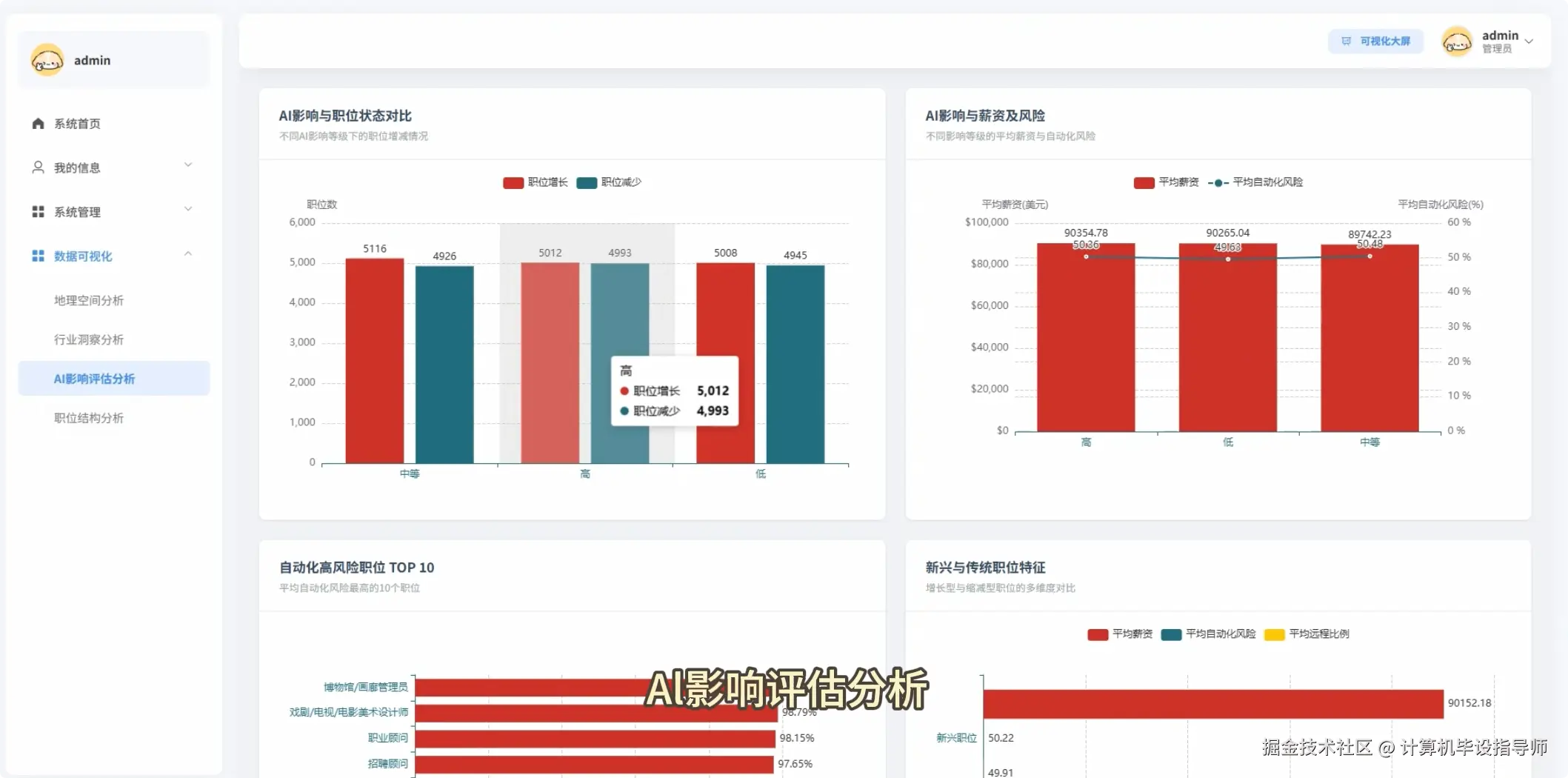Toggle 平均薪资 legend in 新兴与传统职位特征 chart

pyautogui.click(x=1120, y=634)
